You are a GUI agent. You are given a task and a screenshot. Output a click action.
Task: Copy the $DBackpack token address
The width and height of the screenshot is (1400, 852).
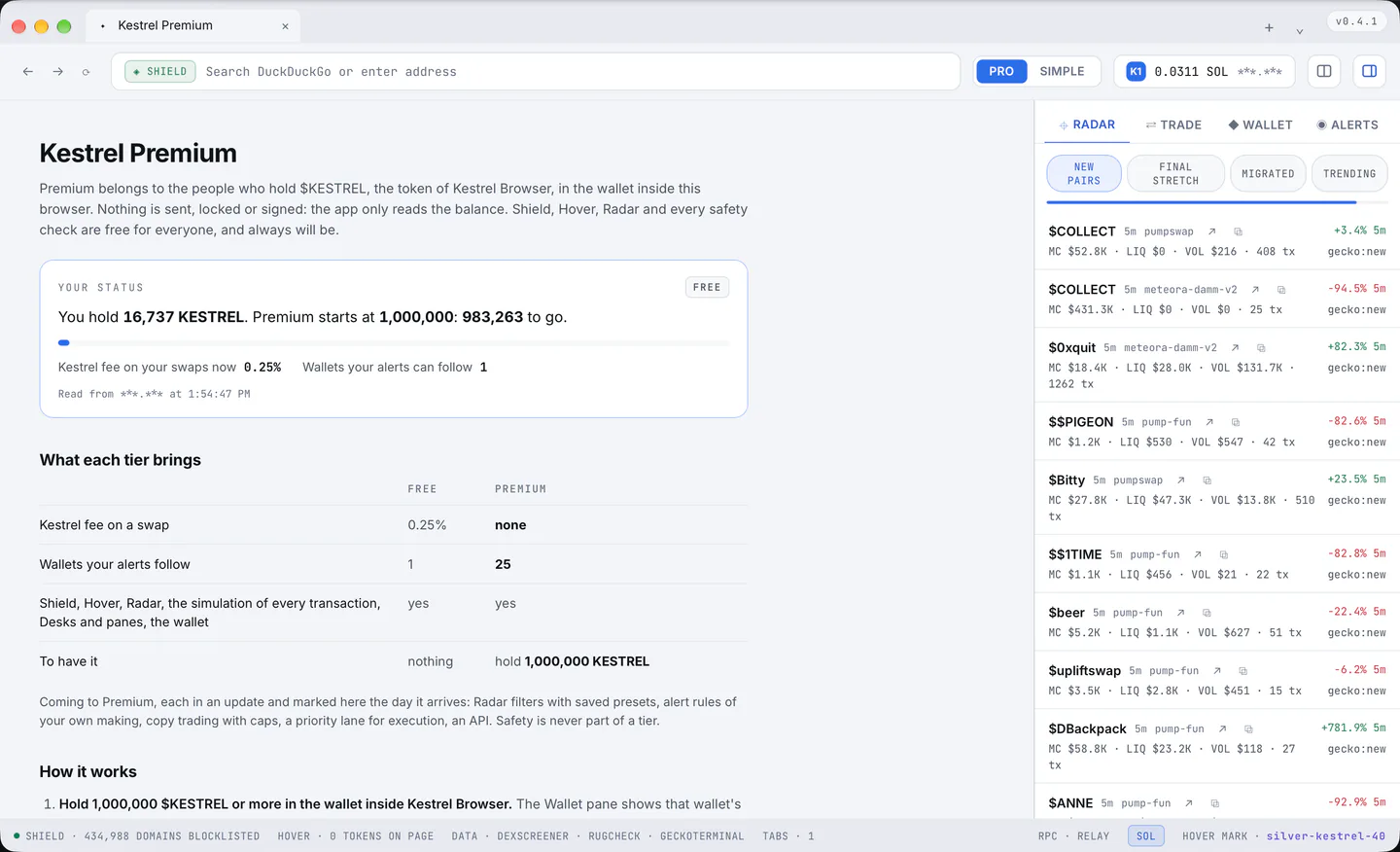pyautogui.click(x=1249, y=728)
